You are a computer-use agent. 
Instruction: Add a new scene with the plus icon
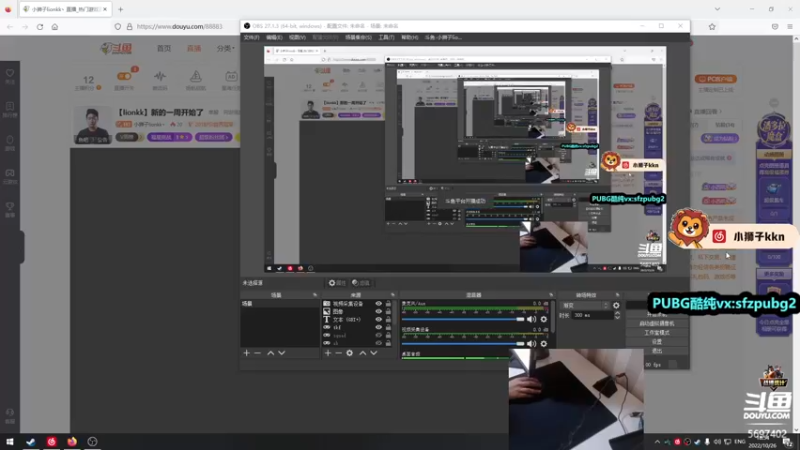click(246, 353)
